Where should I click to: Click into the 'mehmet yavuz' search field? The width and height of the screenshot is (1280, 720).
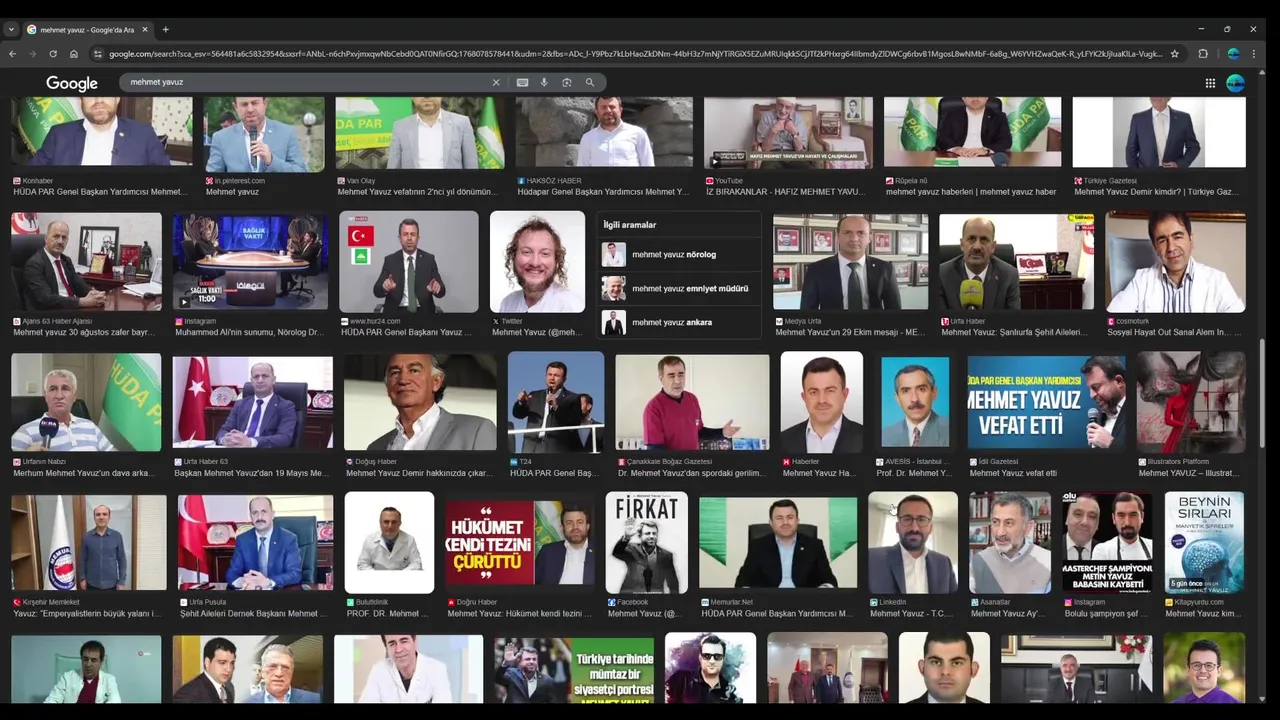coord(305,82)
